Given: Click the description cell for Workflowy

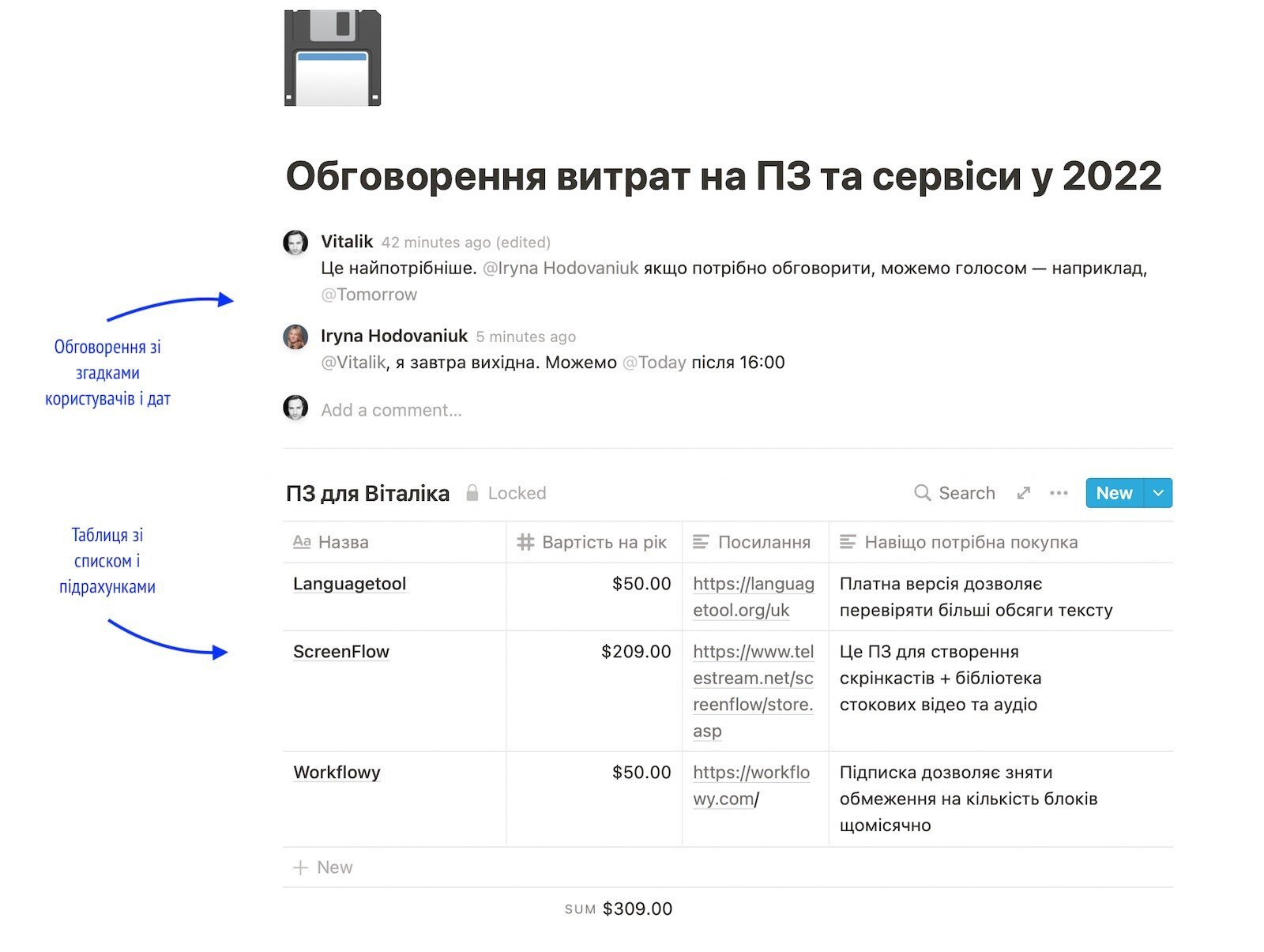Looking at the screenshot, I should (1001, 799).
